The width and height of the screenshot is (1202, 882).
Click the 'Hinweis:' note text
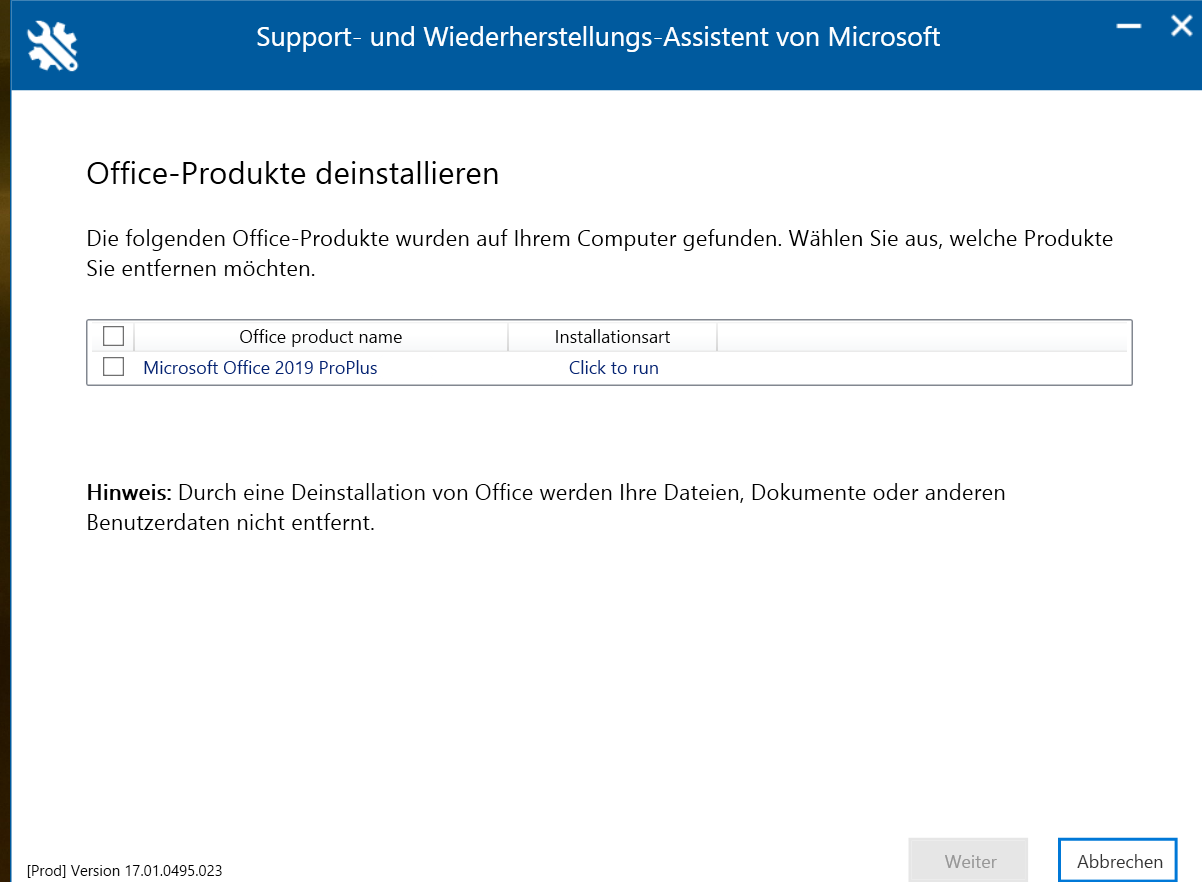(130, 493)
